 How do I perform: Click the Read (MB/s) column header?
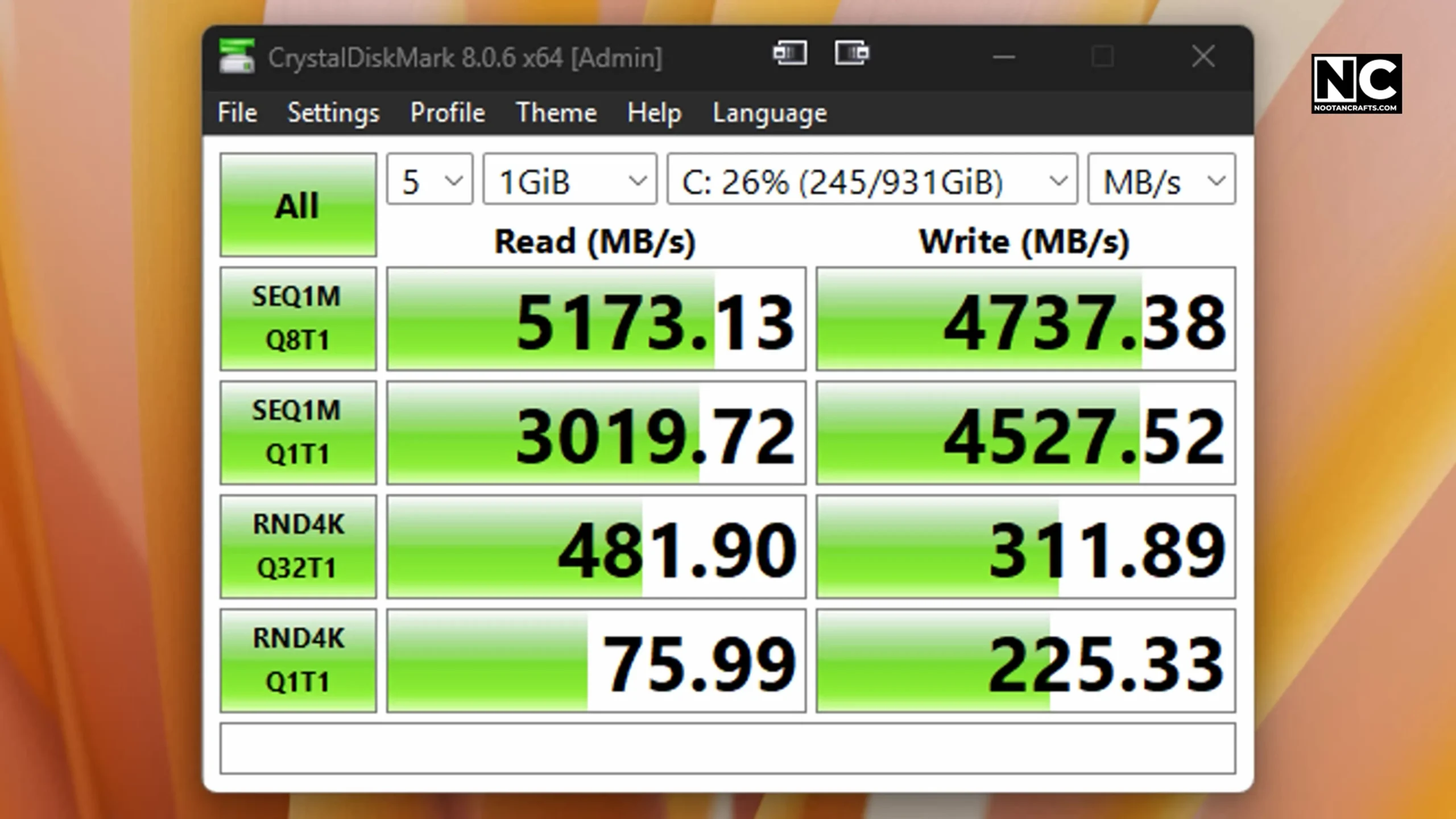[x=595, y=242]
